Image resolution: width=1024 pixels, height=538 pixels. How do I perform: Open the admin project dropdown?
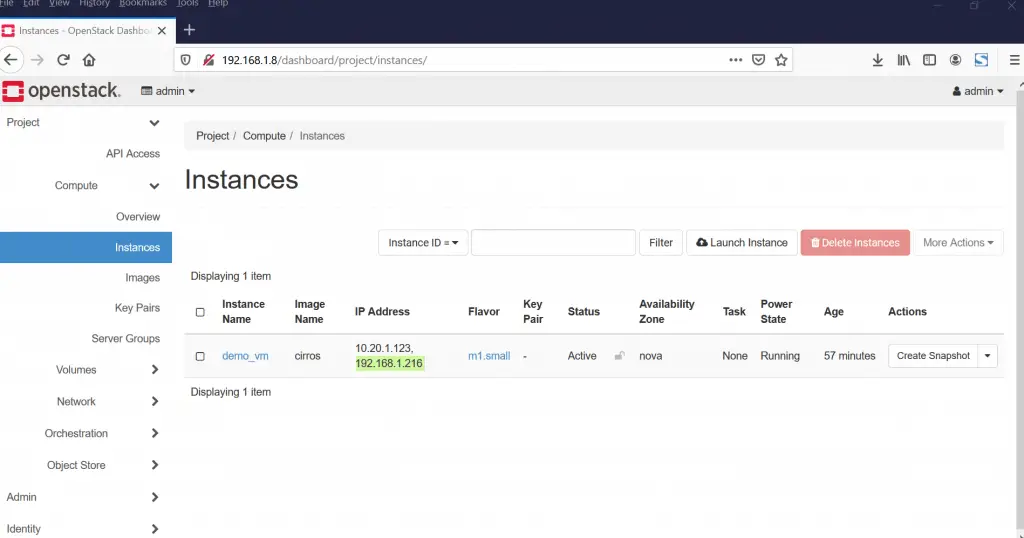click(x=168, y=91)
